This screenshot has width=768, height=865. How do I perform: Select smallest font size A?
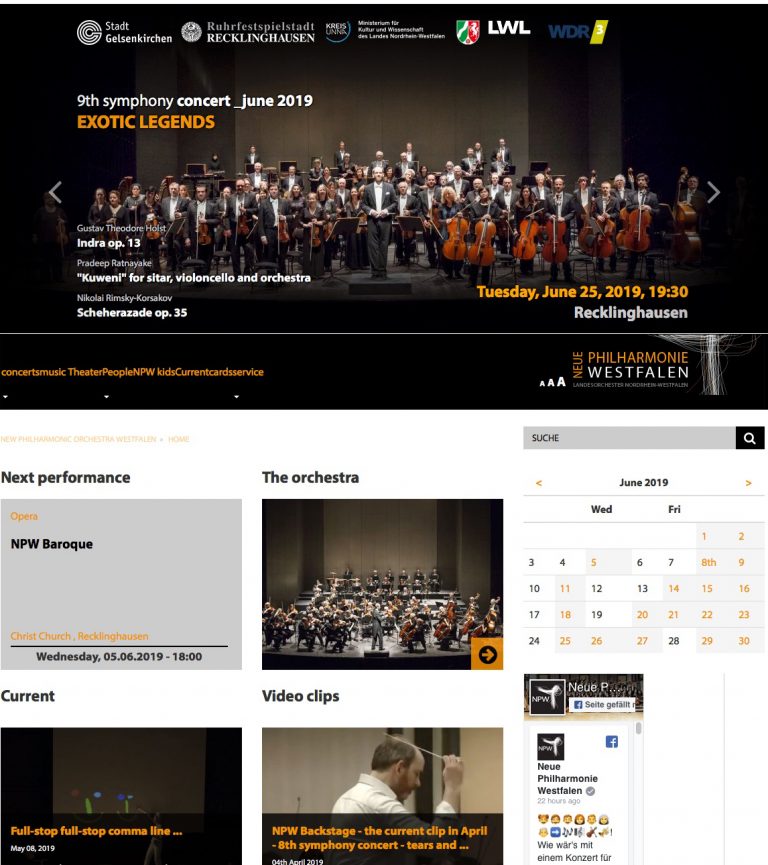click(542, 383)
